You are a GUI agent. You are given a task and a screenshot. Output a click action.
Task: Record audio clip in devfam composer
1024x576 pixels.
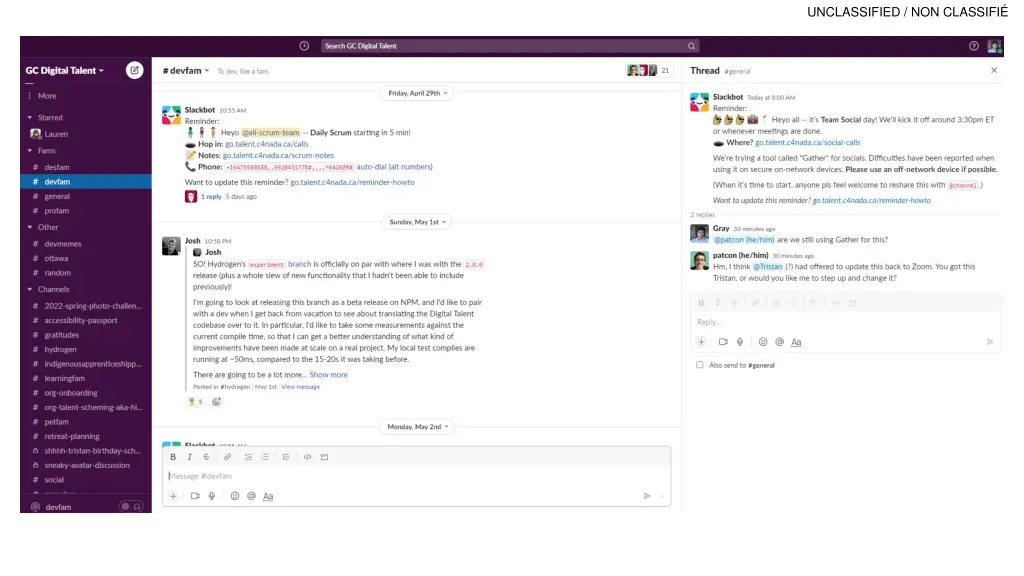pyautogui.click(x=212, y=496)
